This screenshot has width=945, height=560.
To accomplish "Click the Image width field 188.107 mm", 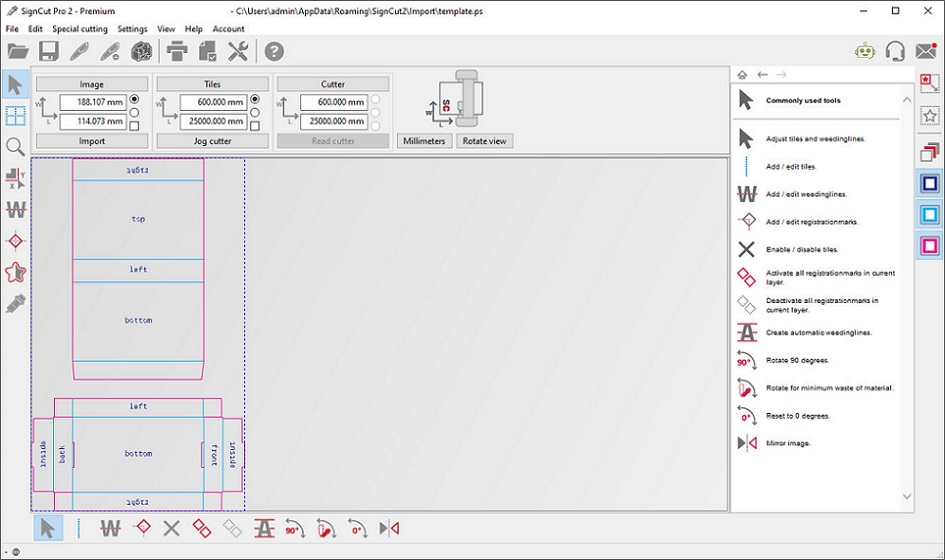I will pyautogui.click(x=93, y=102).
